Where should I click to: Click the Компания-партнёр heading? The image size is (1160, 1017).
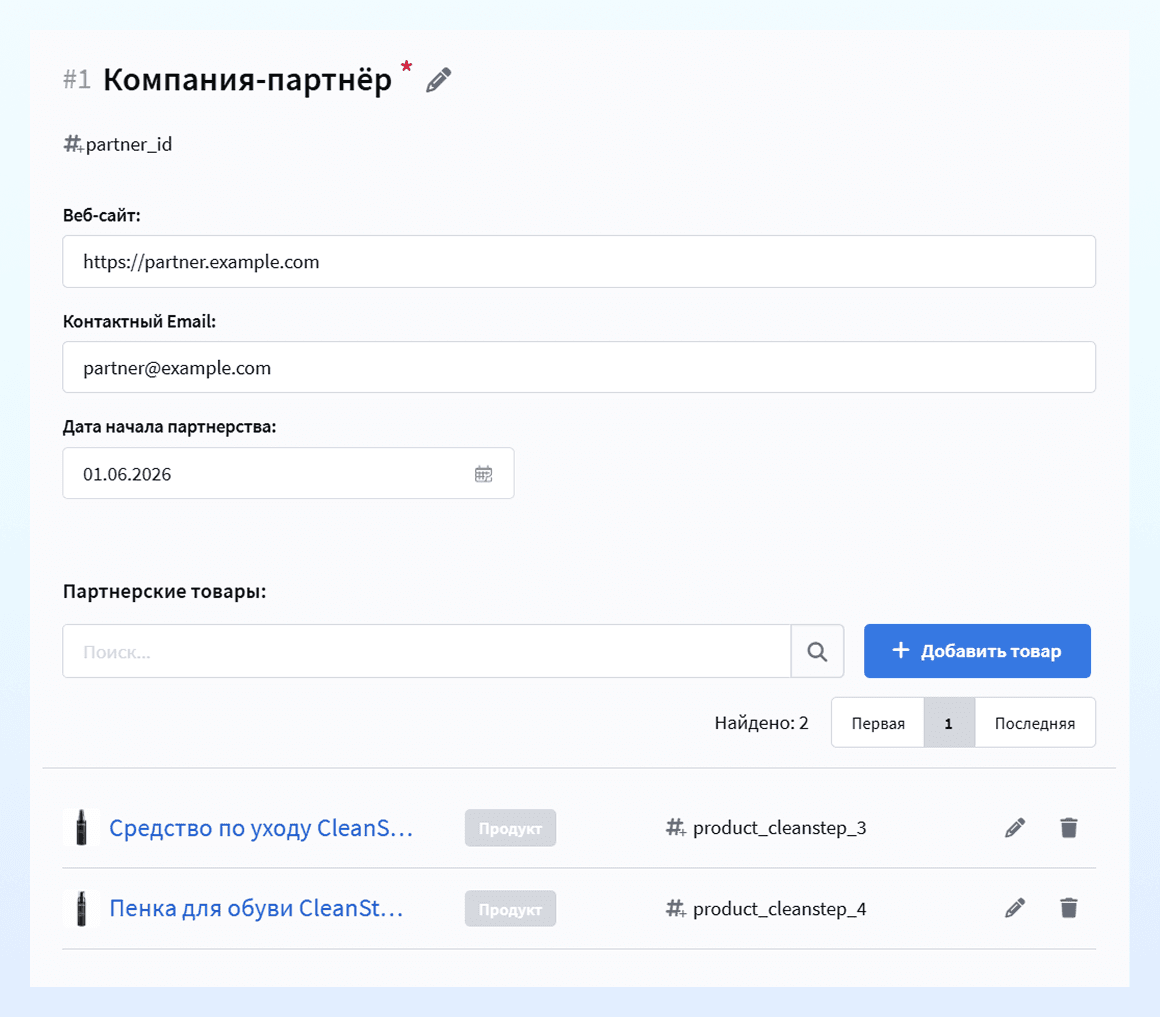click(x=247, y=80)
